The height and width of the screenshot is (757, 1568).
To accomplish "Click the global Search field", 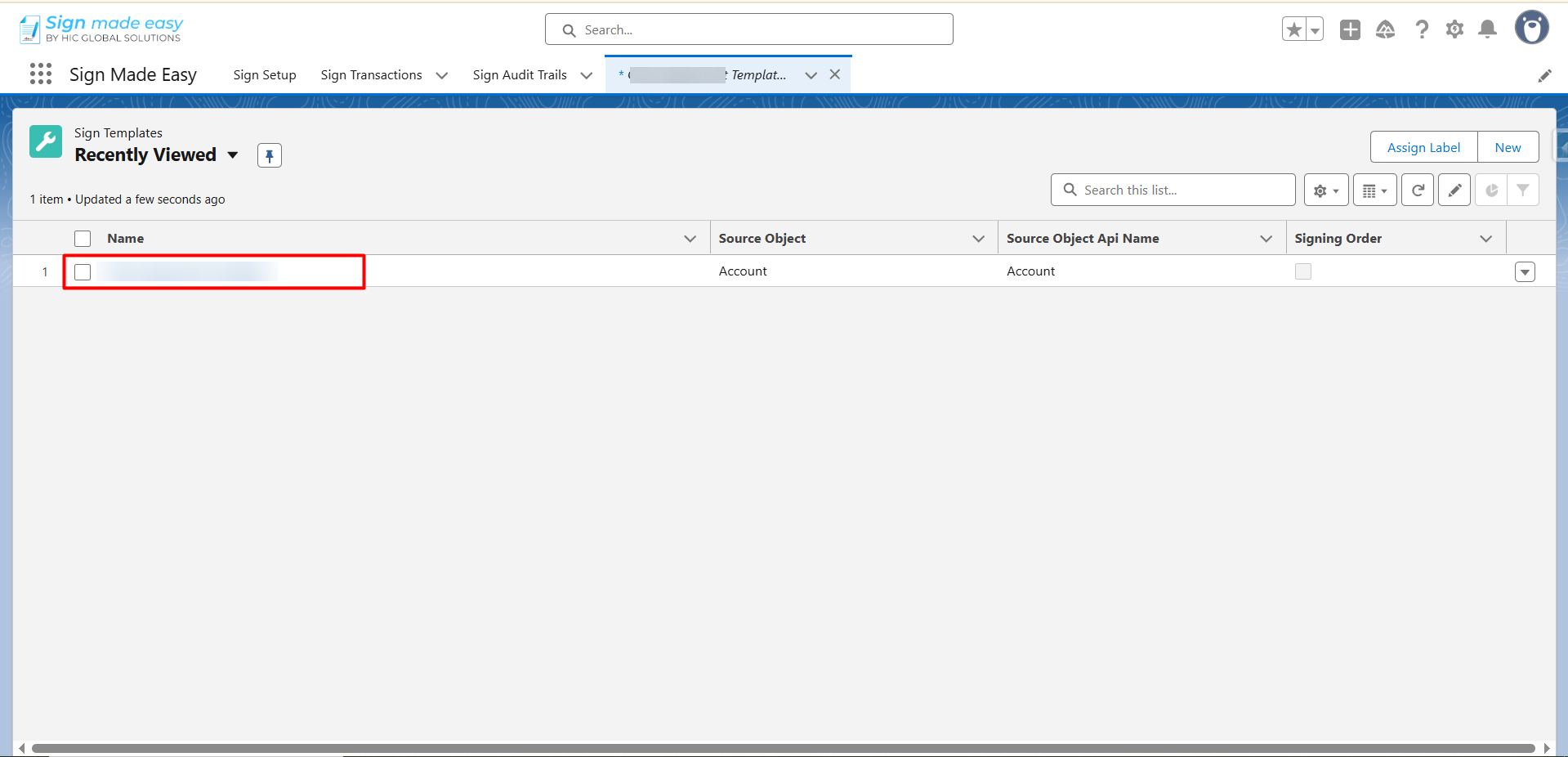I will [749, 29].
